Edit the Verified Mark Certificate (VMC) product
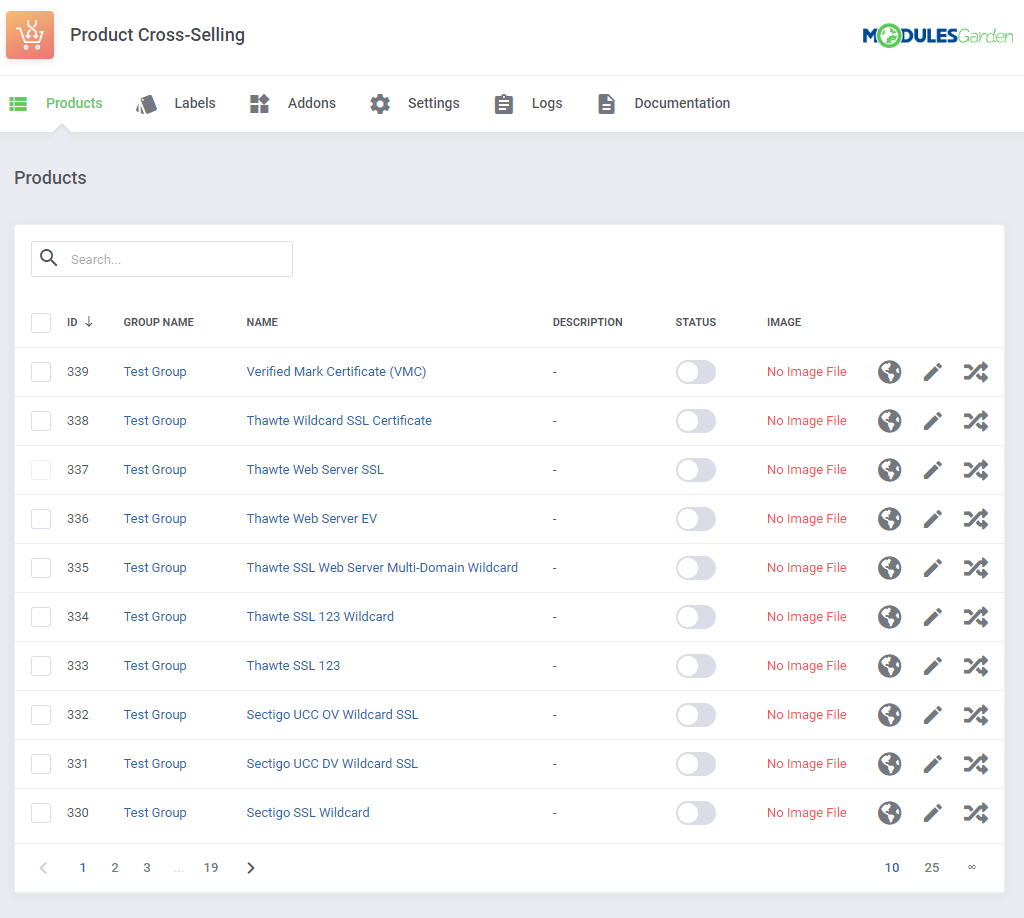Viewport: 1024px width, 918px height. pos(933,372)
